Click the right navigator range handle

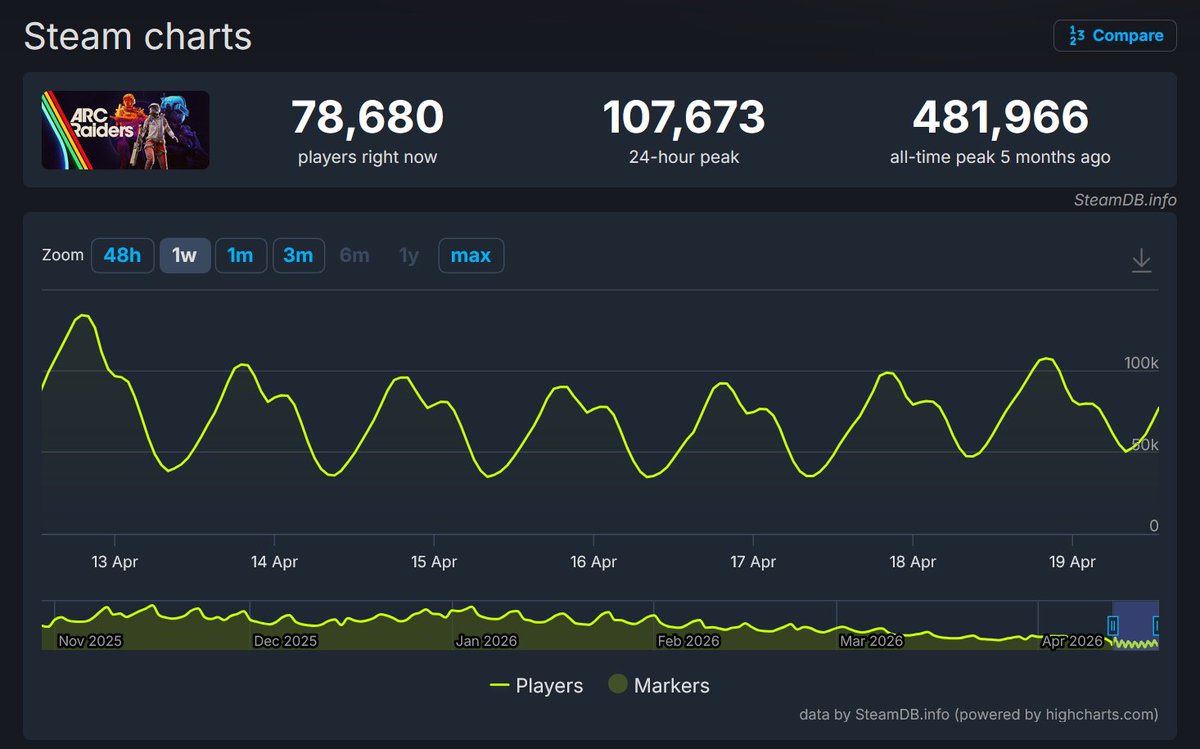[x=1156, y=626]
